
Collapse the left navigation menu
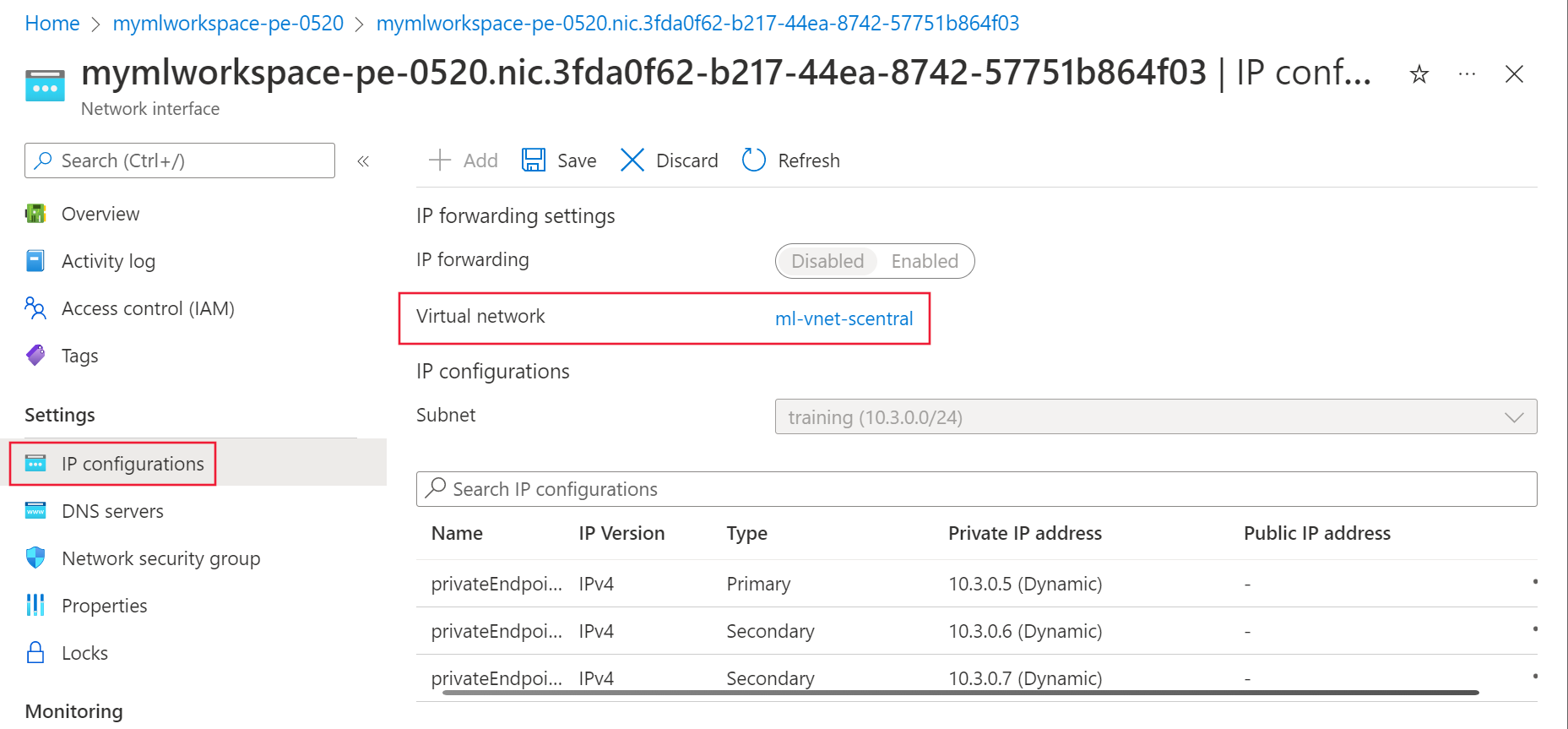pyautogui.click(x=363, y=161)
